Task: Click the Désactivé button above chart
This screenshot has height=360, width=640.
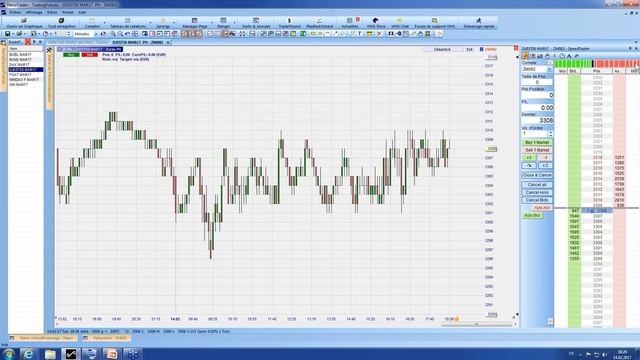Action: pos(442,49)
